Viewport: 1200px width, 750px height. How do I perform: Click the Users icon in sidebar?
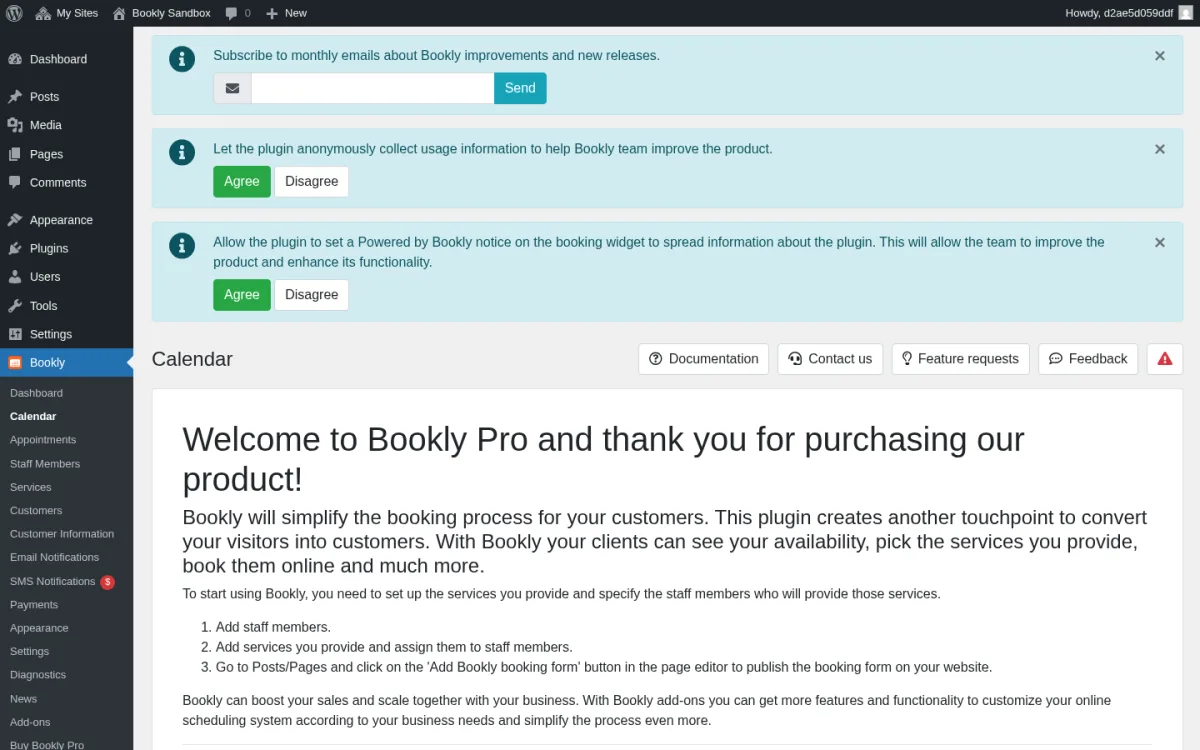point(15,277)
